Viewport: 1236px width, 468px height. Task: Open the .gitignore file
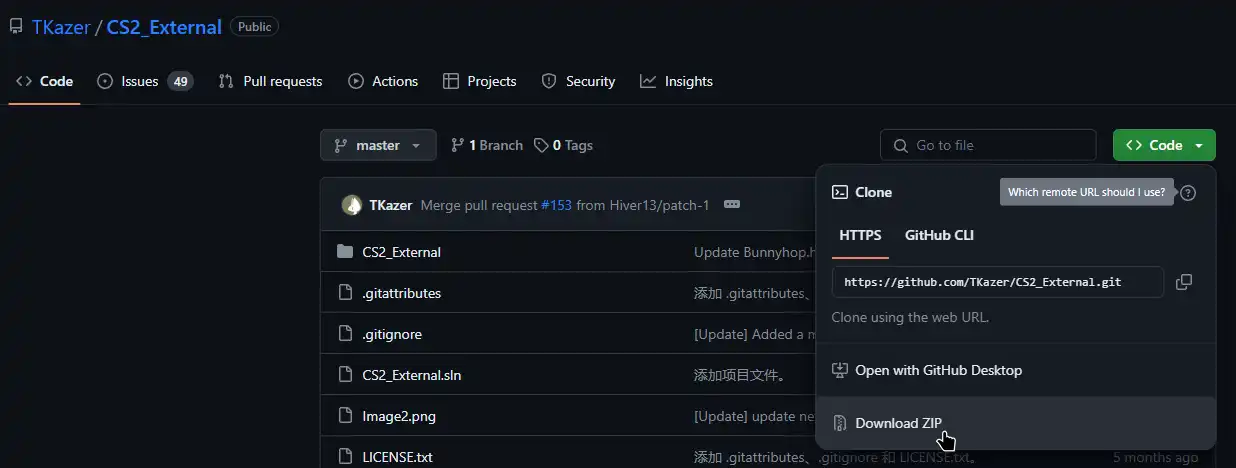391,334
